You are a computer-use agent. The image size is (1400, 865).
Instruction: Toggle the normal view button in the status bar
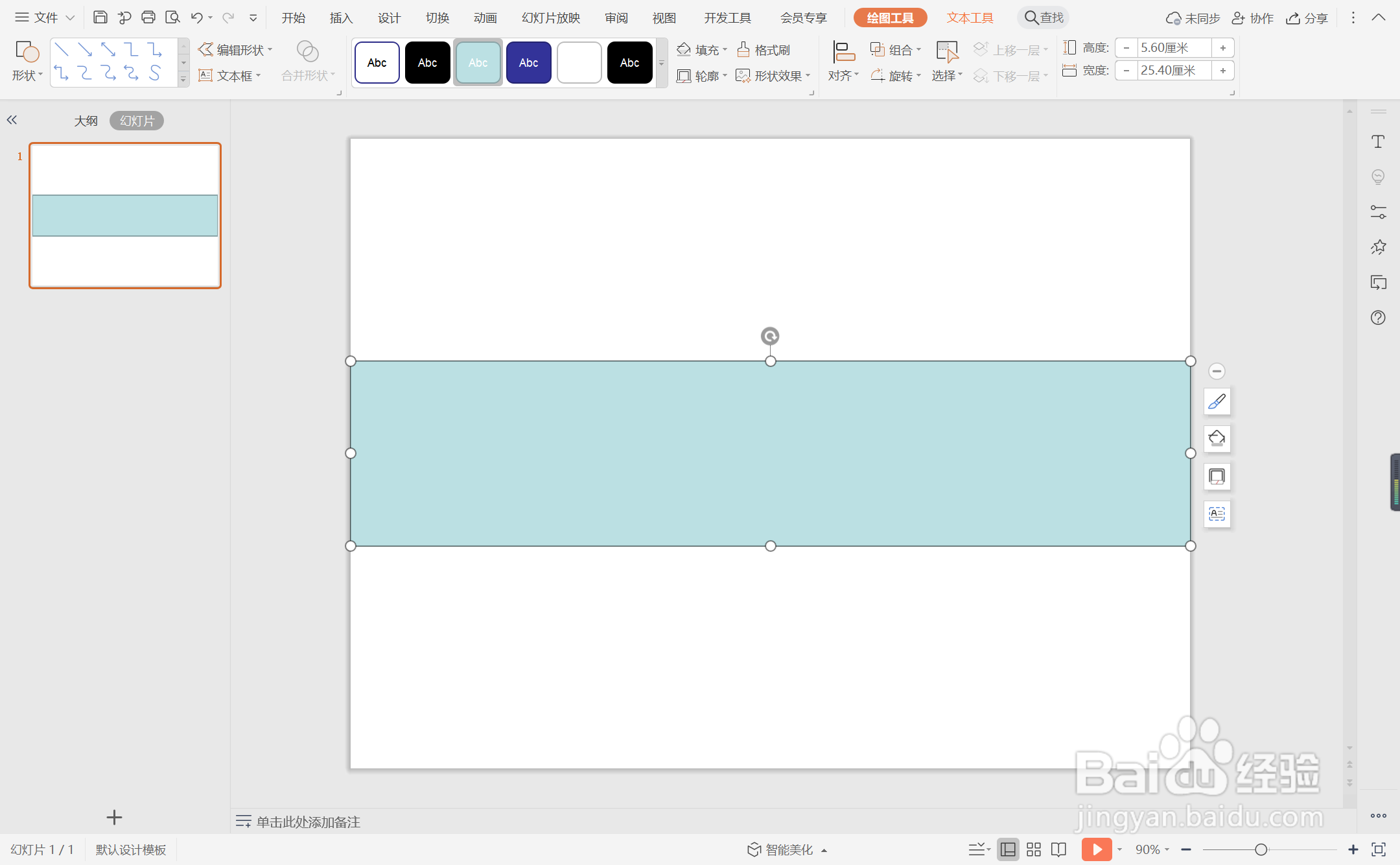coord(1008,849)
